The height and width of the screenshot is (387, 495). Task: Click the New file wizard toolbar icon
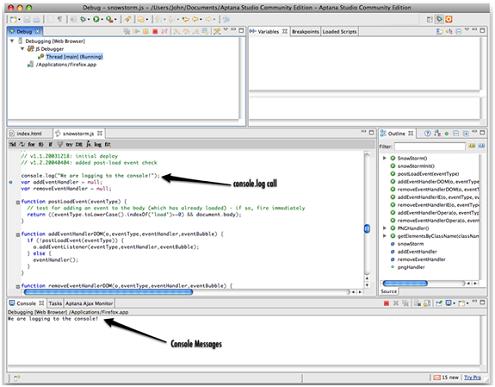(13, 20)
